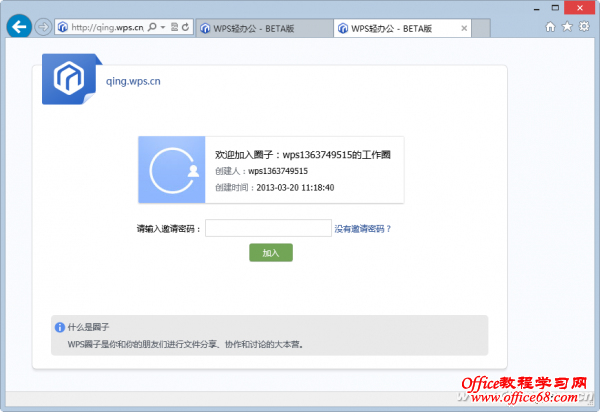Click the search magnifier in the address bar
The image size is (600, 412).
[152, 27]
